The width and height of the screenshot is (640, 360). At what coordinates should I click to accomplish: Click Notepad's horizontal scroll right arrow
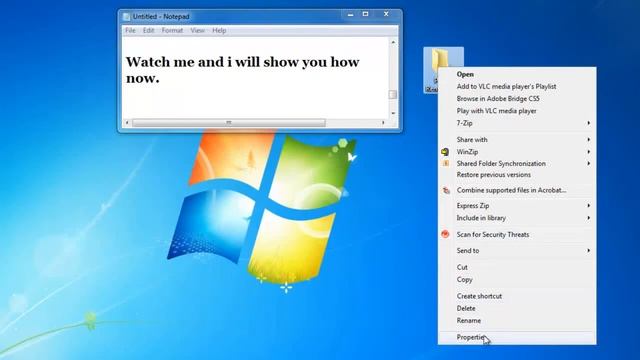pos(383,122)
